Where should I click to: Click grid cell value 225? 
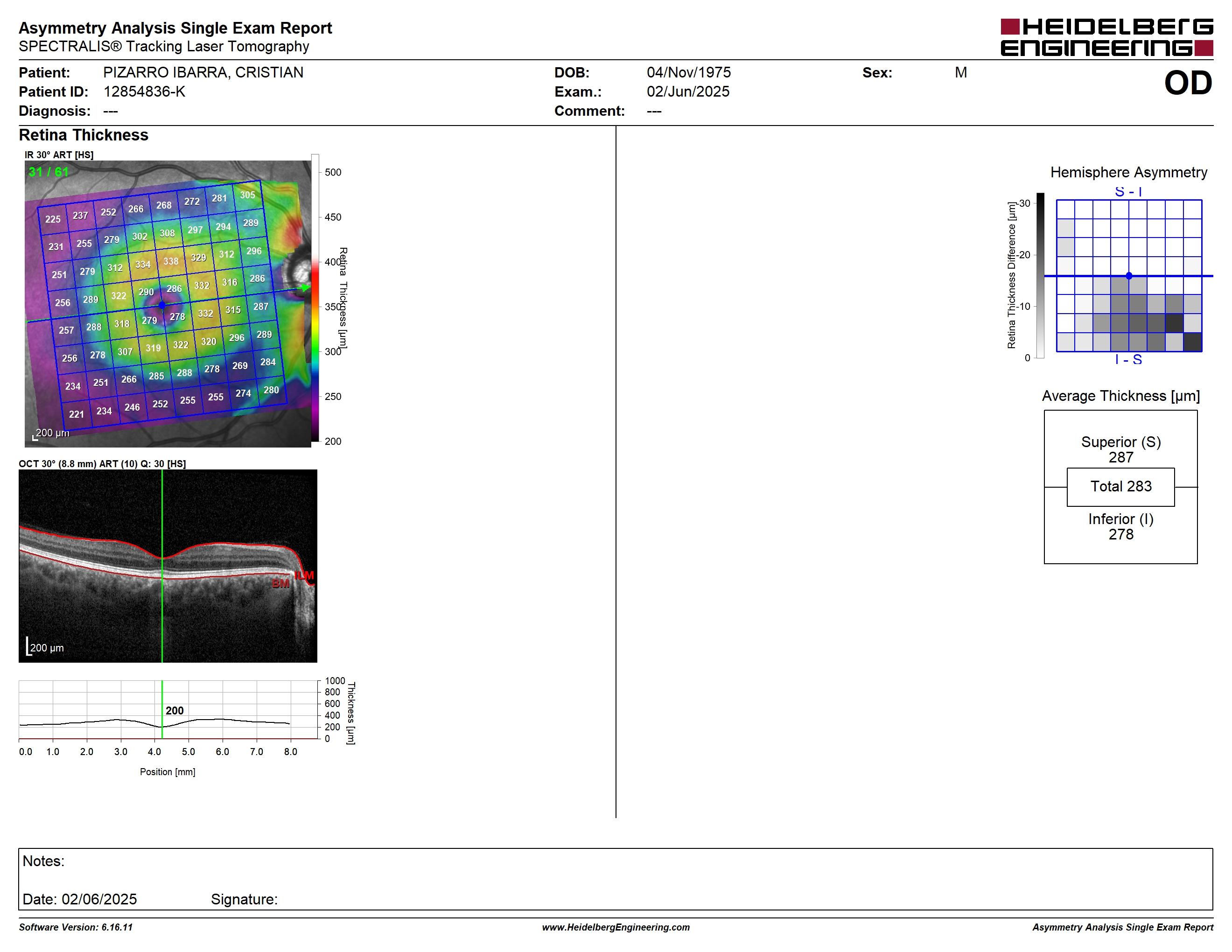coord(53,219)
